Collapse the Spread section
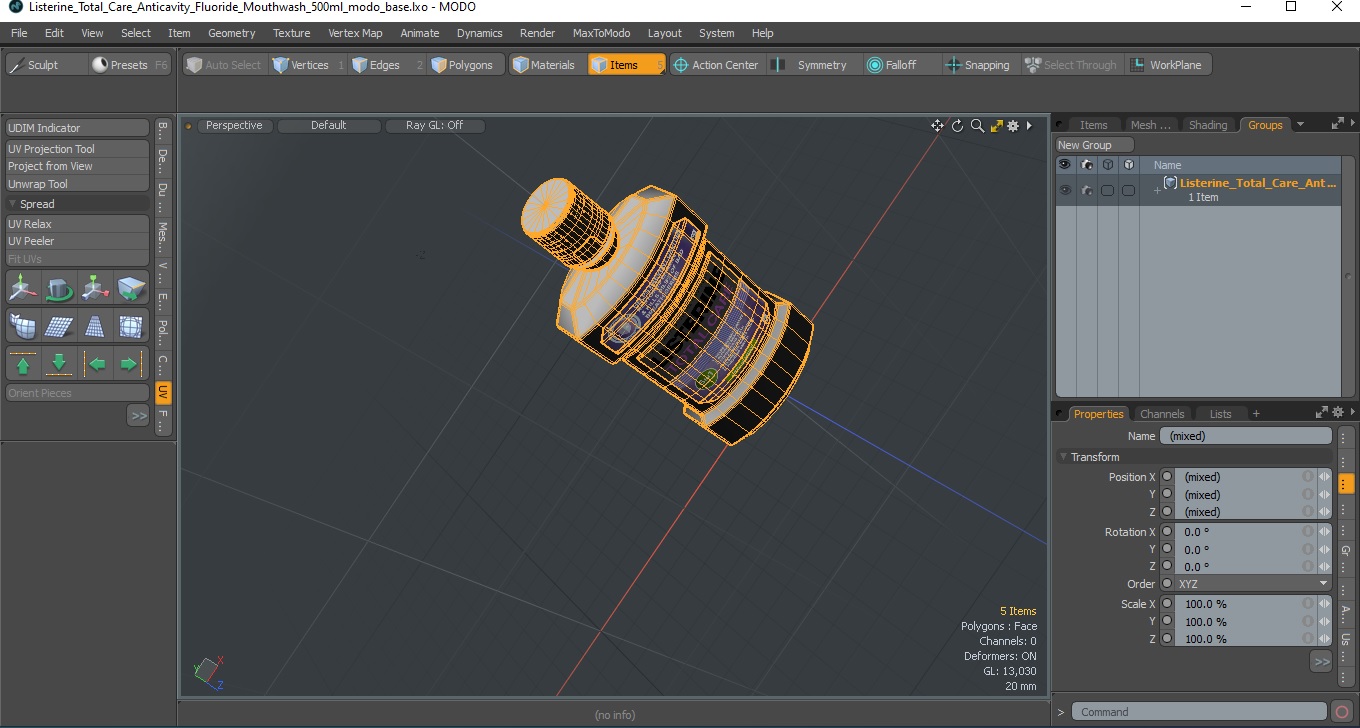Image resolution: width=1360 pixels, height=728 pixels. pos(13,204)
